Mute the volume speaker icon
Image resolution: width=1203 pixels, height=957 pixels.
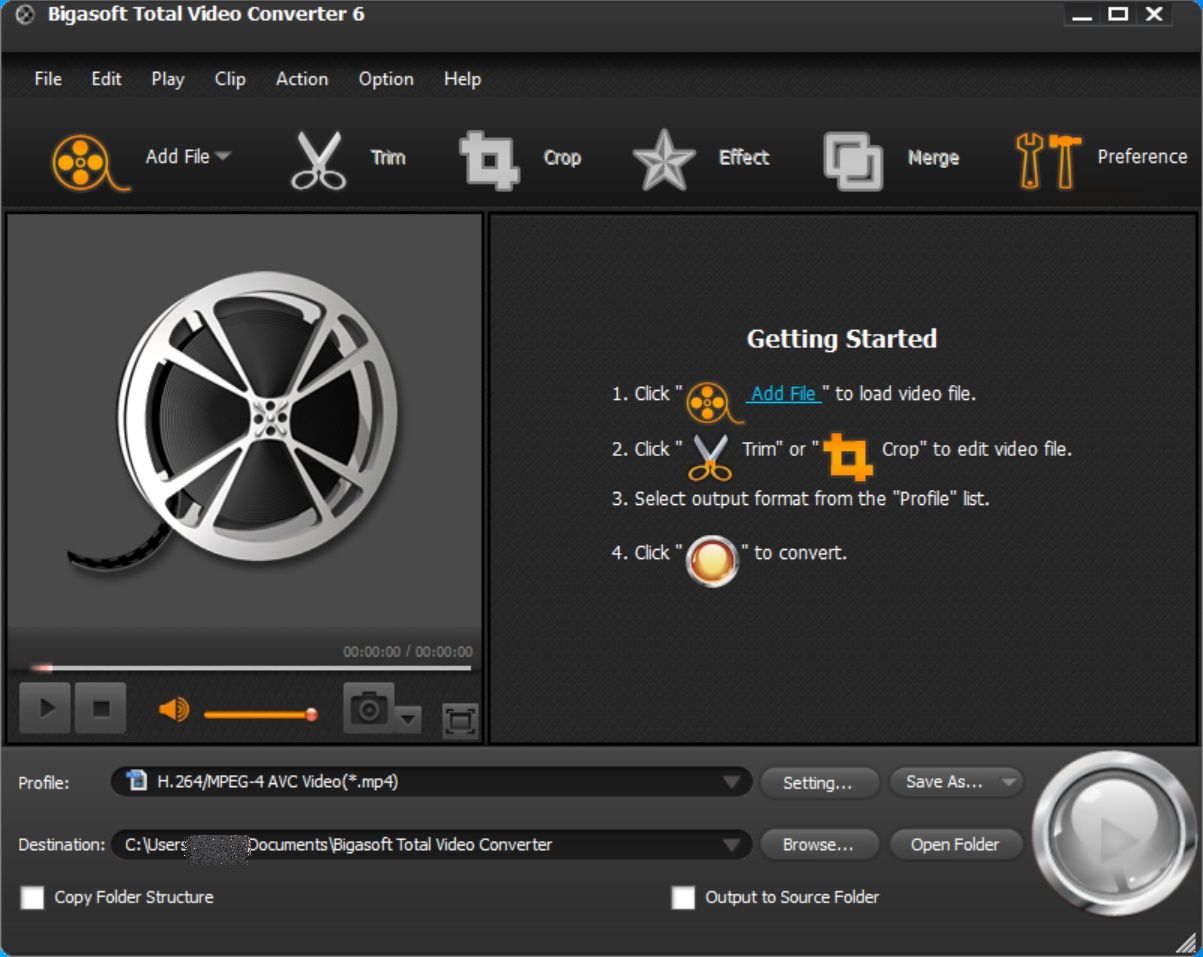coord(173,710)
